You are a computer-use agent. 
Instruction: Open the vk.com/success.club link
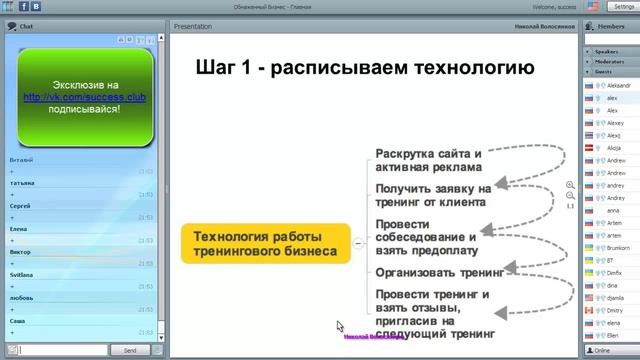(x=84, y=97)
